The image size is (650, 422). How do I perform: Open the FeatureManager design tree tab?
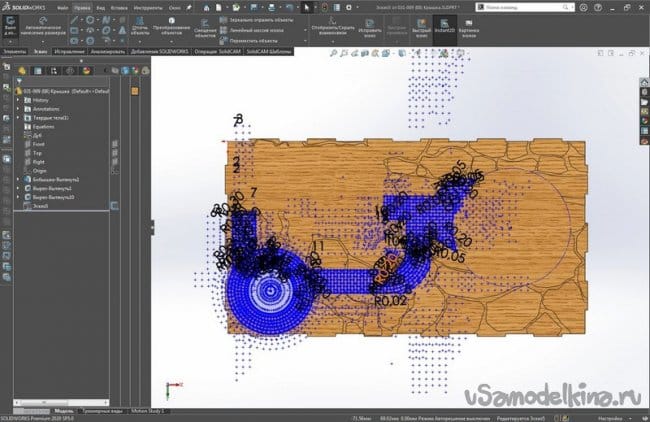[23, 68]
